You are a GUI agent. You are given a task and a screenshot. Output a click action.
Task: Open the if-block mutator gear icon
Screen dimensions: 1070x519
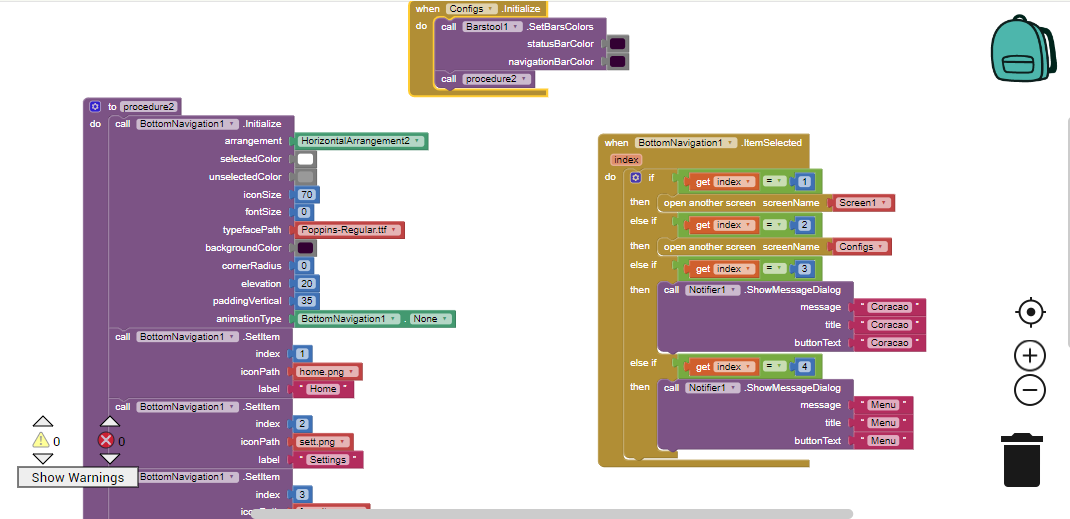point(635,177)
